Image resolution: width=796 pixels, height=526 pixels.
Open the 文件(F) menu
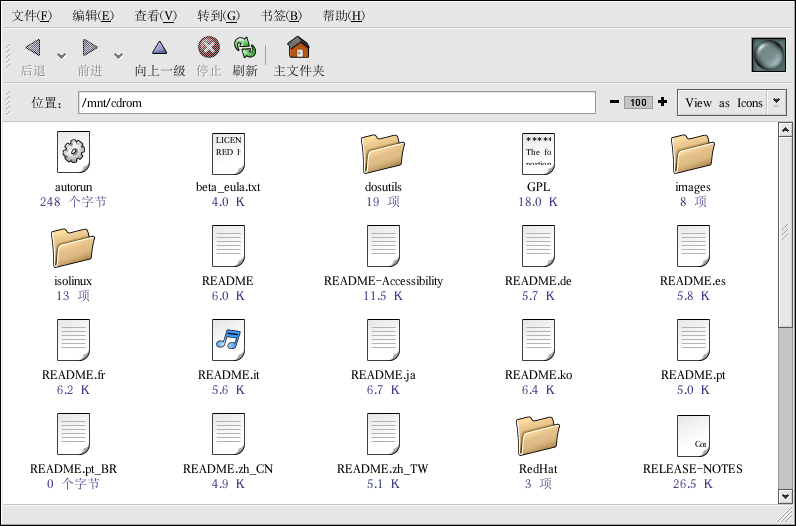point(31,16)
